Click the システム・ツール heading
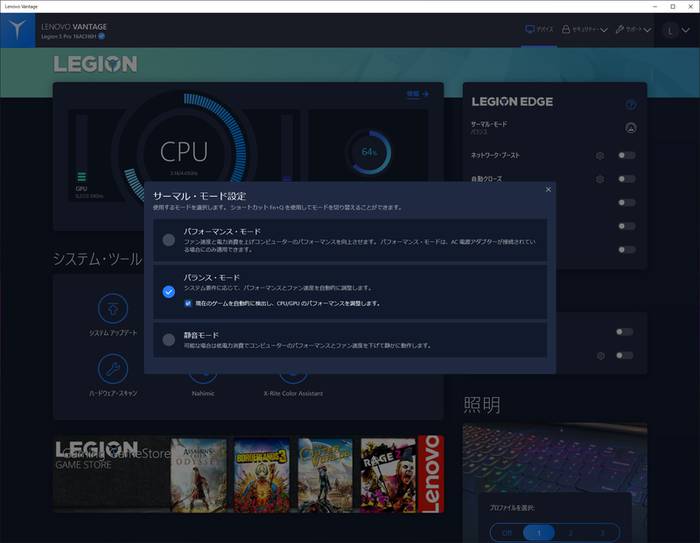 (97, 259)
